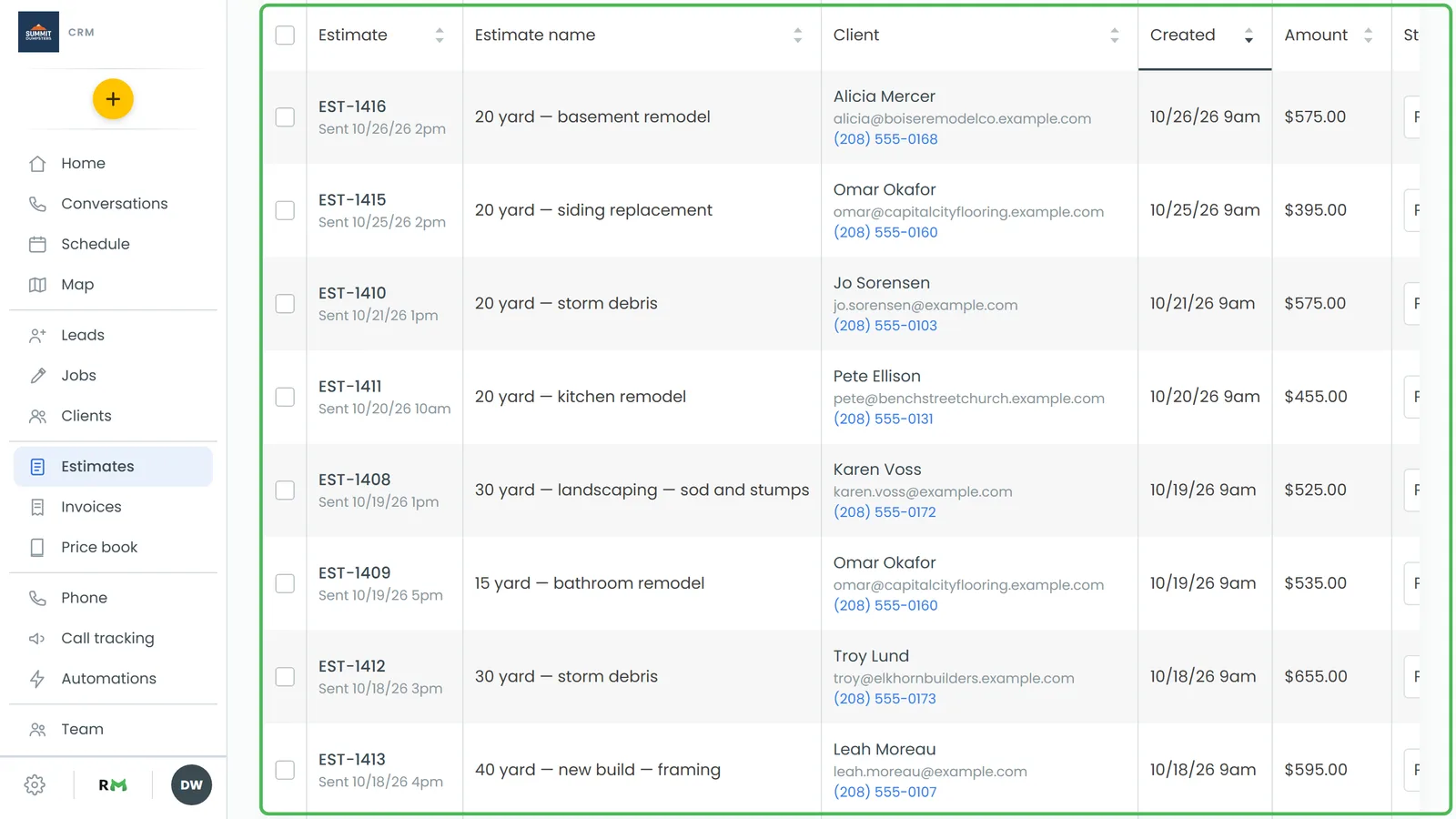Viewport: 1456px width, 819px height.
Task: Click the Home house icon
Action: (x=37, y=164)
